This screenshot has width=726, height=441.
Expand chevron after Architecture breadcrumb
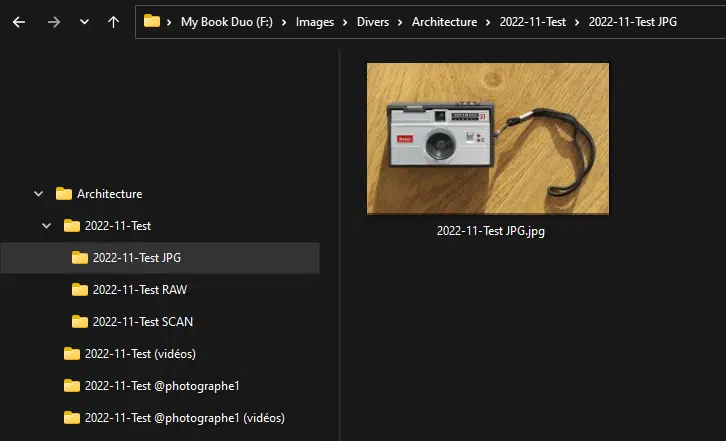coord(488,22)
